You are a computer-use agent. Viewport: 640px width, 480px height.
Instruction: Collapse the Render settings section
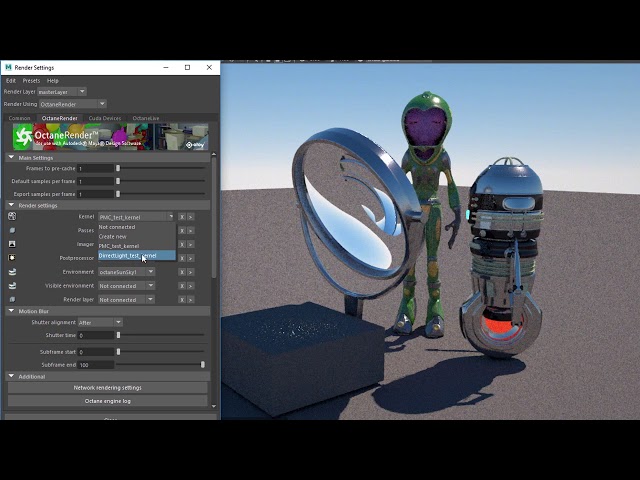(11, 205)
